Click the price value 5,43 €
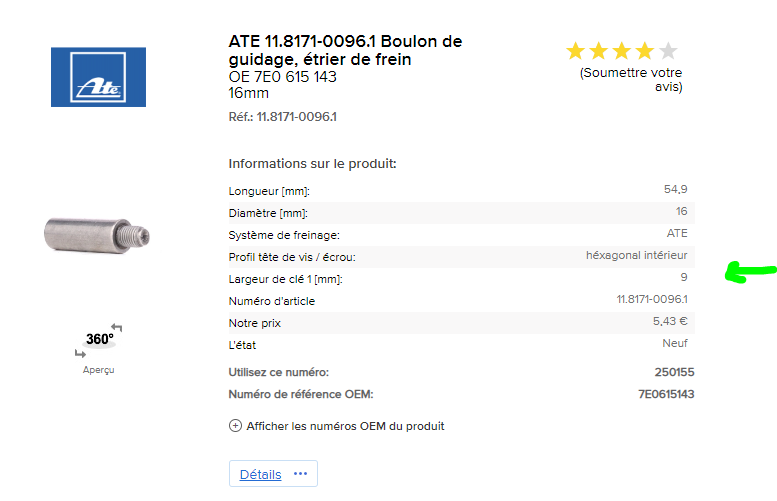The image size is (777, 501). tap(669, 321)
